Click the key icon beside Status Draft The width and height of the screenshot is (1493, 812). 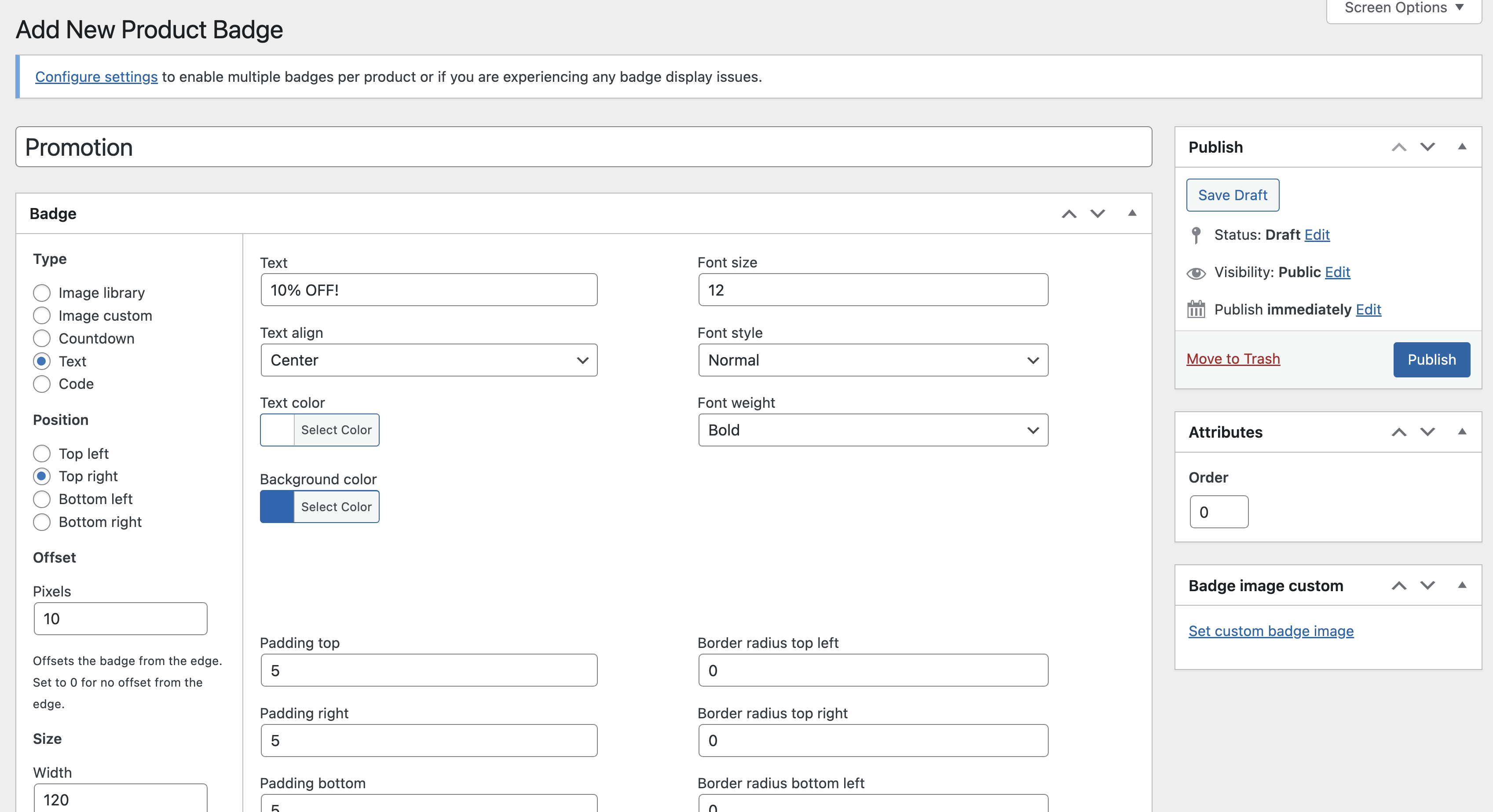(1196, 235)
